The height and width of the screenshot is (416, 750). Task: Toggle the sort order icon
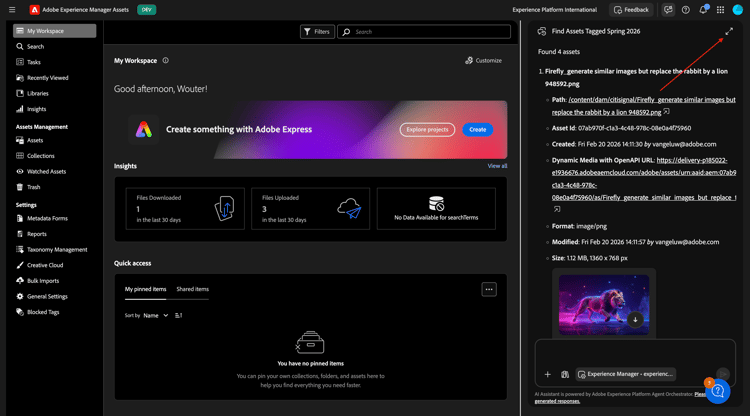click(178, 316)
